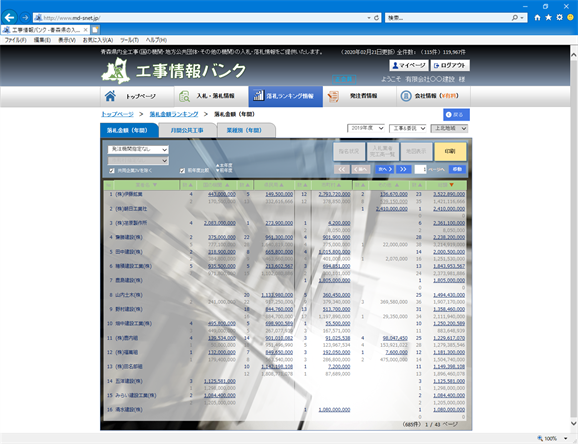Click the yellow 印刷 button

[450, 152]
